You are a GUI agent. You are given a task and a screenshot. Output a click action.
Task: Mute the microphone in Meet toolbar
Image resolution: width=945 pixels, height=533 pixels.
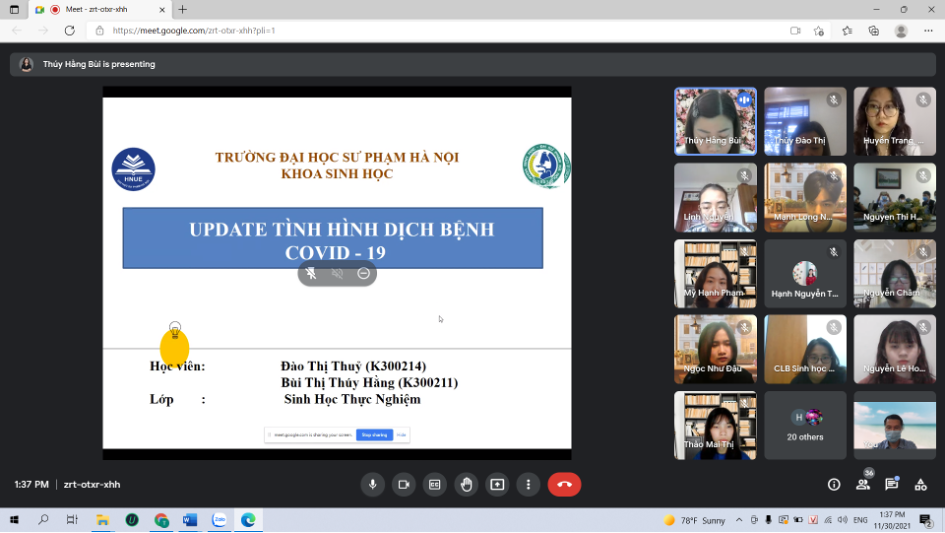(372, 485)
